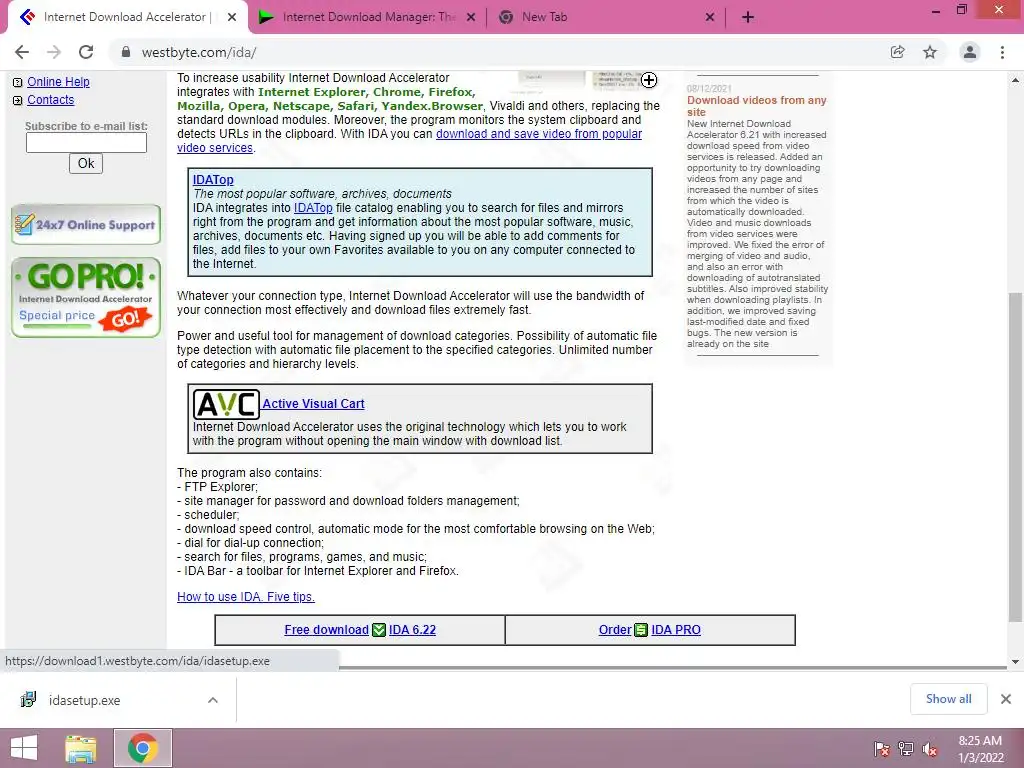Viewport: 1024px width, 768px height.
Task: Expand the idasetup.exe download options chevron
Action: click(213, 700)
